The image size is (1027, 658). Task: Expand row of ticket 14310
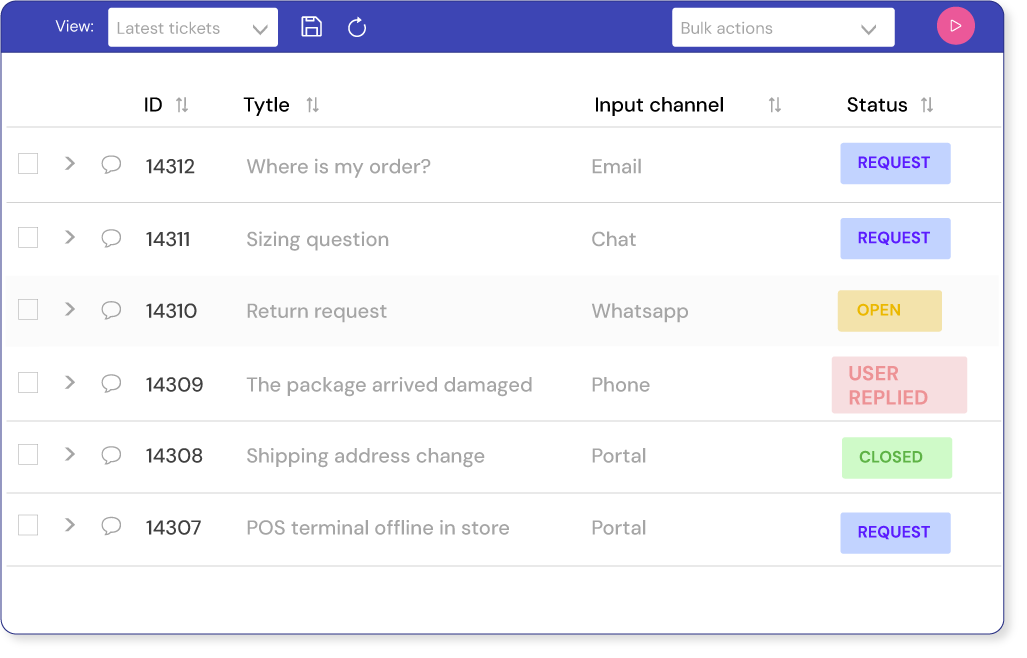[70, 309]
